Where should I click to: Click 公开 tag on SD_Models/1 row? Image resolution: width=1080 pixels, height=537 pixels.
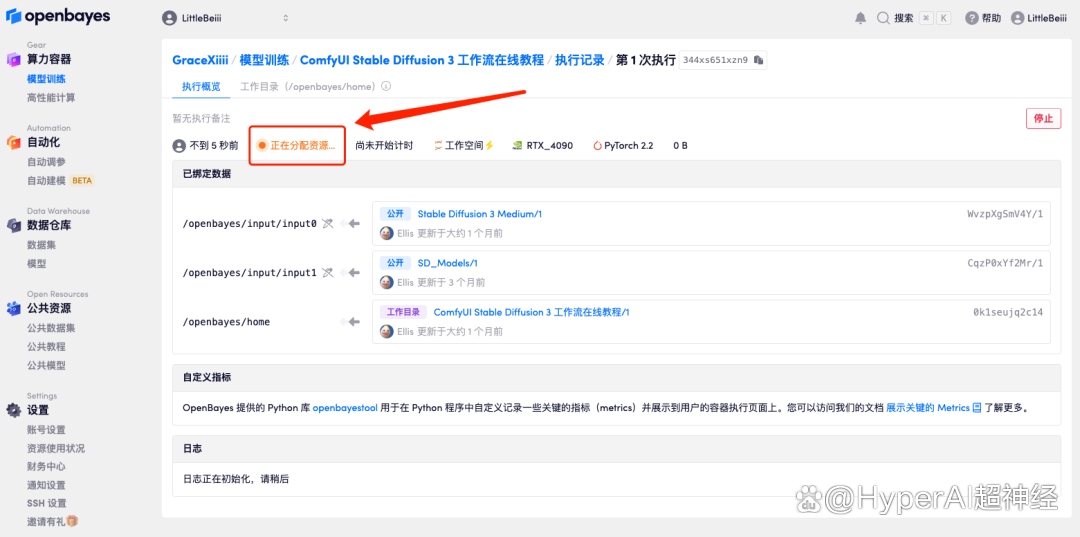pyautogui.click(x=395, y=263)
